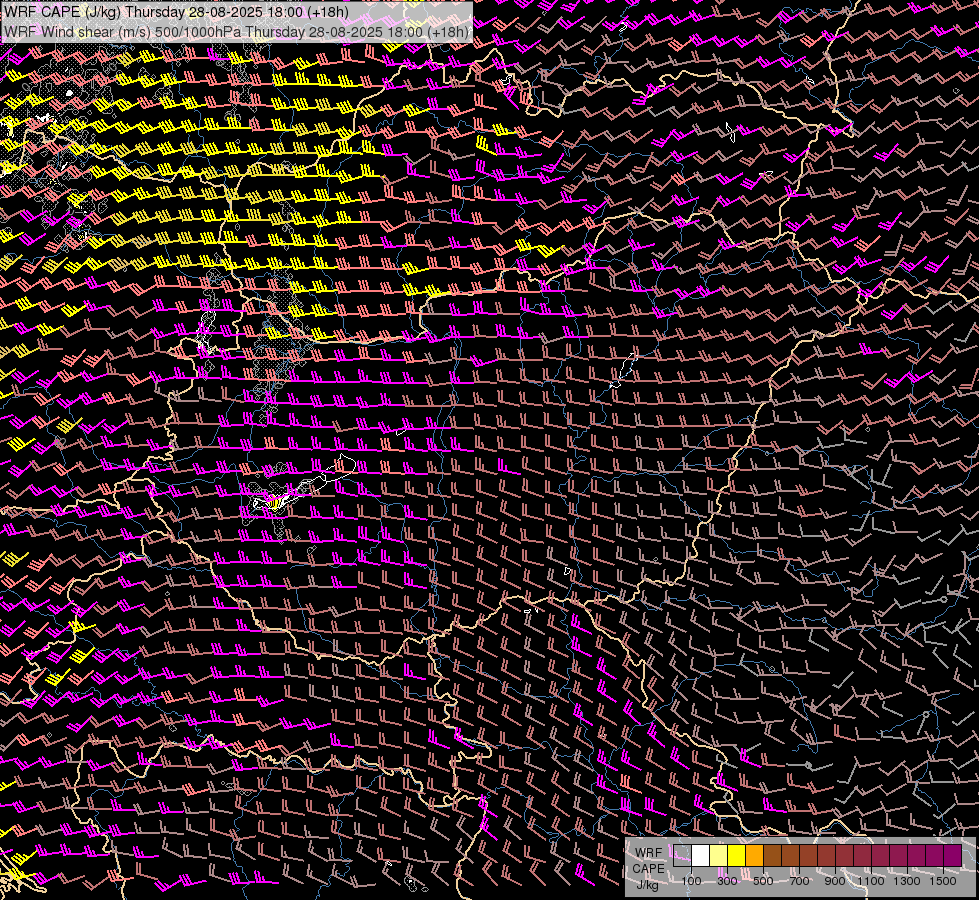Click the 300 legend tick label

point(727,881)
